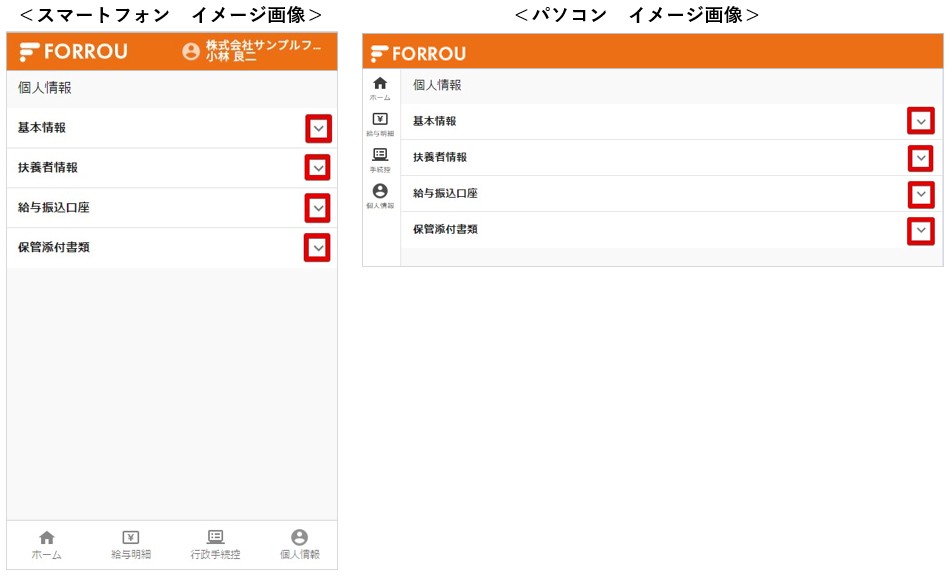Expand 給与振込口座 in the PC view
Viewport: 952px width, 577px height.
(x=920, y=195)
